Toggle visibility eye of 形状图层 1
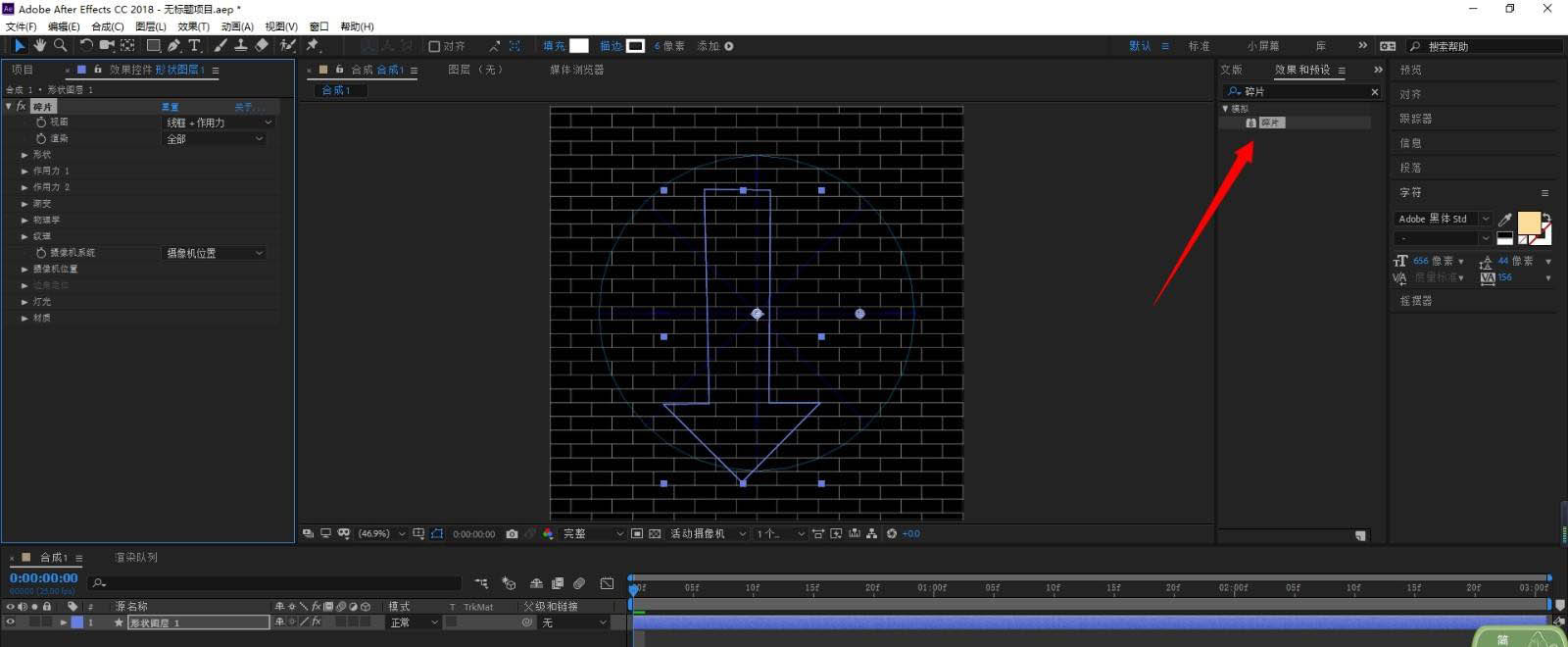1568x647 pixels. coord(11,622)
